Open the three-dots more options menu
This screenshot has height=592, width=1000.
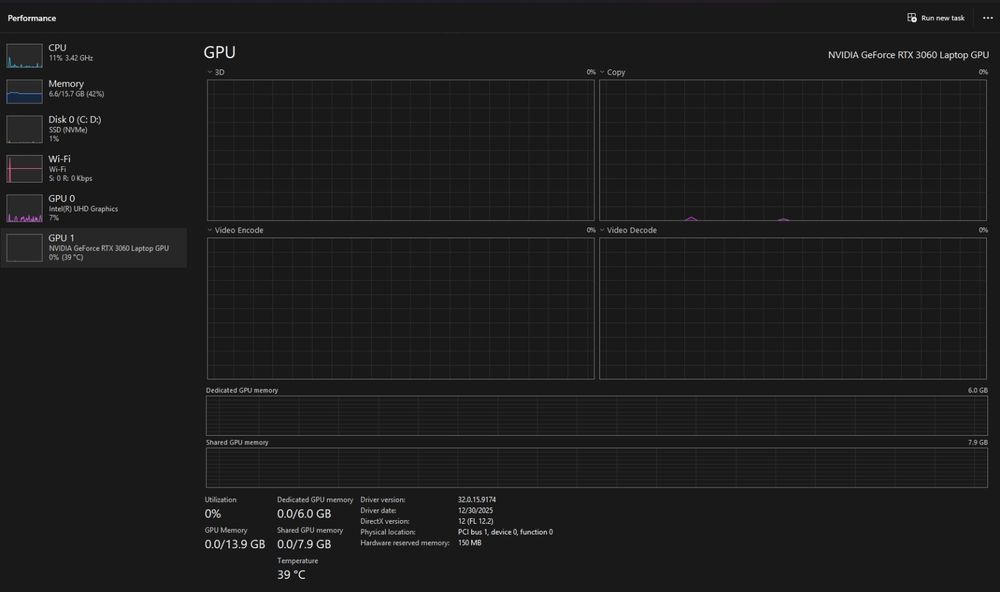point(987,18)
